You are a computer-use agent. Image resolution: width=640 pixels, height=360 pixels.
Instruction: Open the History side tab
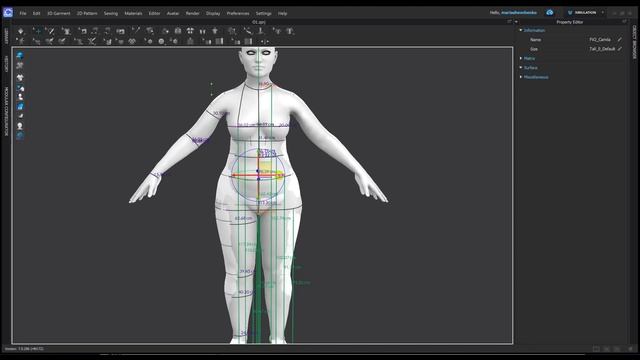click(6, 64)
